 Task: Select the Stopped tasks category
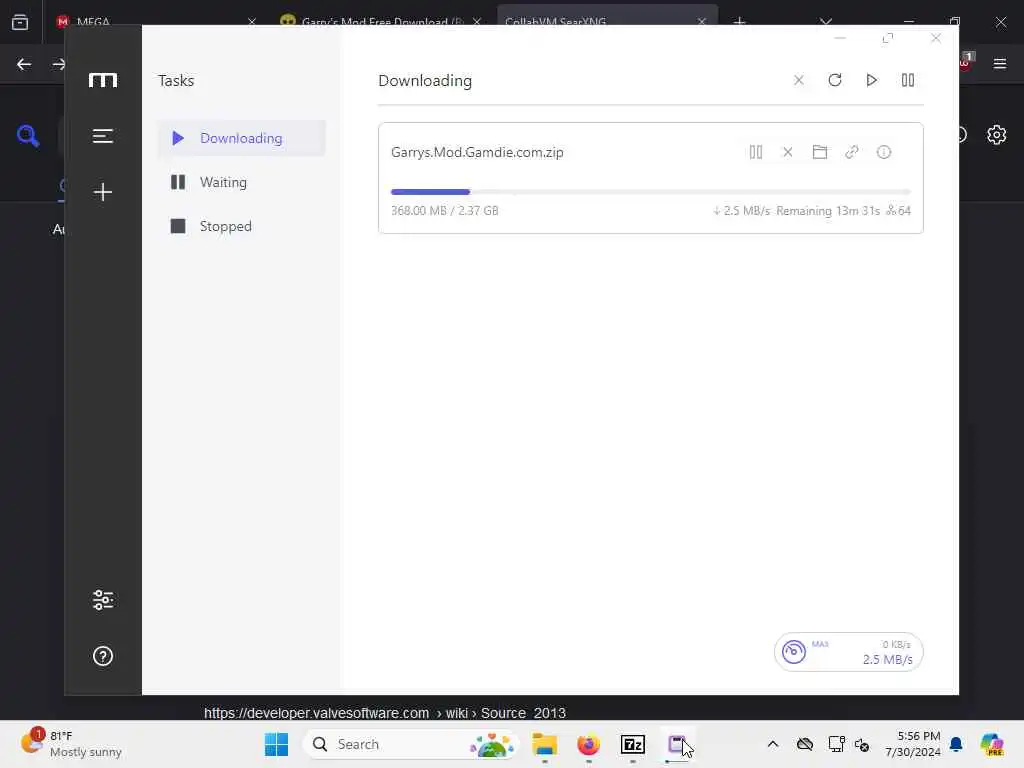(242, 226)
